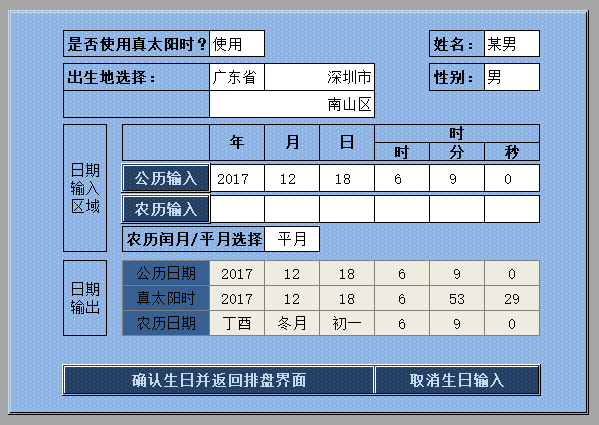Click the 日期输出 side label
This screenshot has width=599, height=425.
pyautogui.click(x=85, y=298)
